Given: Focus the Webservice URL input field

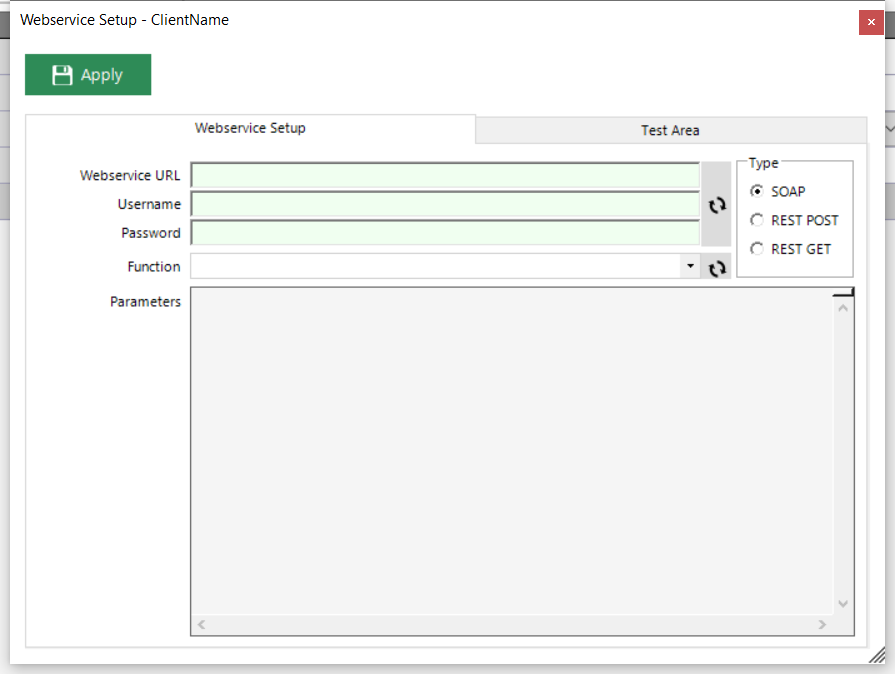Looking at the screenshot, I should click(445, 176).
